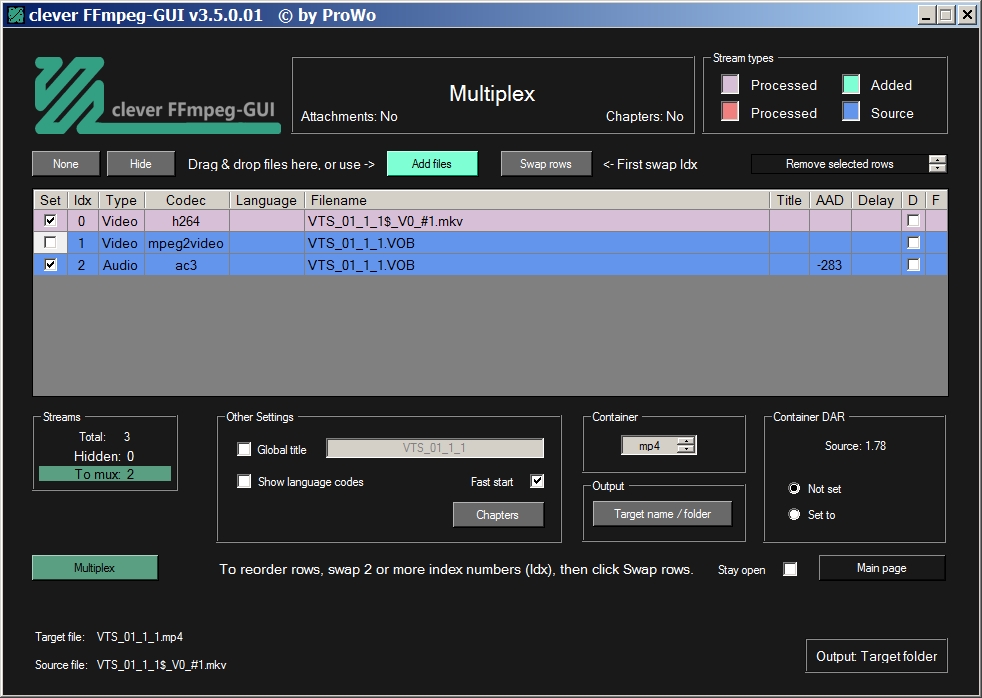The image size is (982, 698).
Task: Click the Global title text field
Action: tap(435, 448)
